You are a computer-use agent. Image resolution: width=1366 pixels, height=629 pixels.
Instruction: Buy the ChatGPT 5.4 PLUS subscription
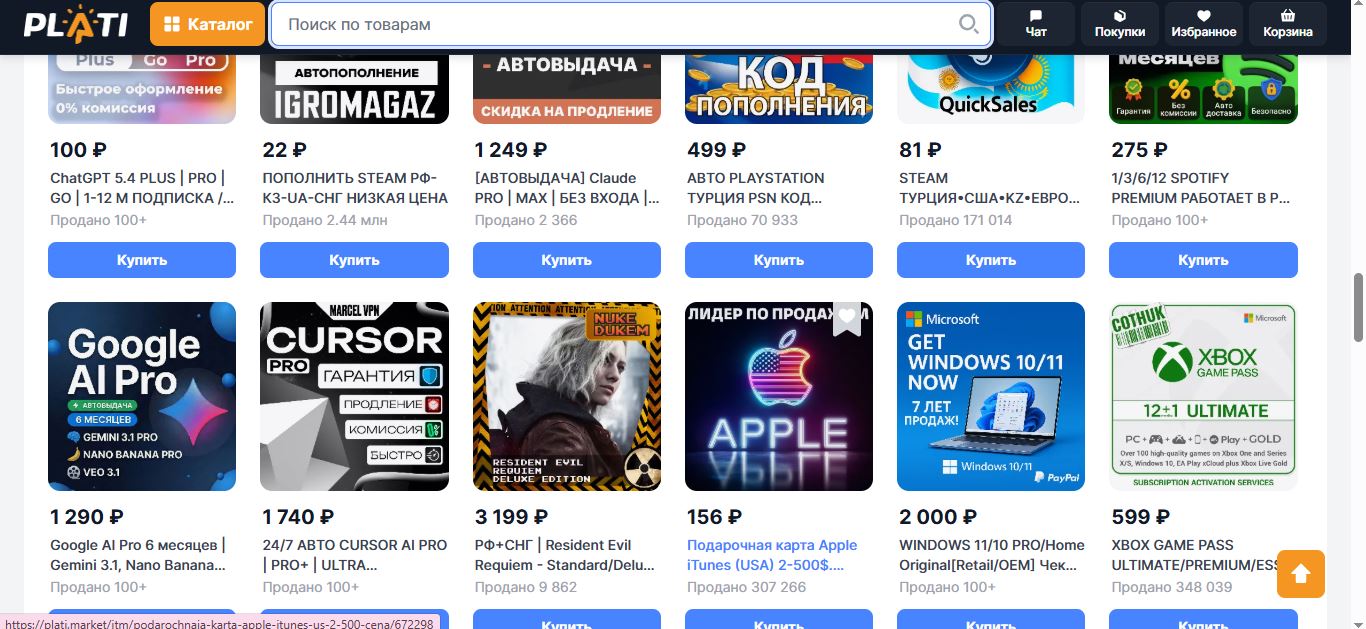pos(142,260)
